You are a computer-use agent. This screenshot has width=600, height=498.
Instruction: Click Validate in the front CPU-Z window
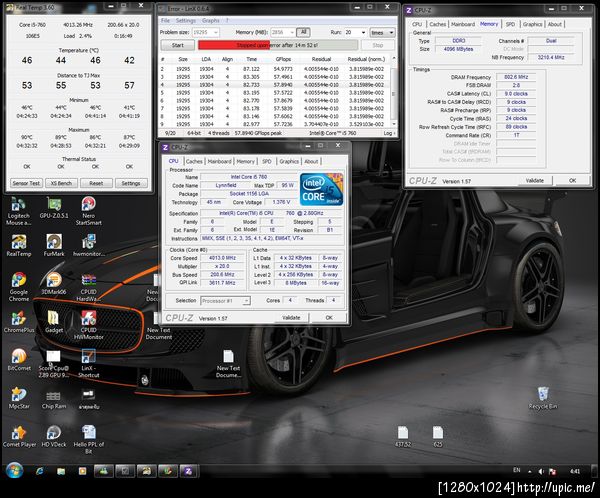[x=291, y=318]
